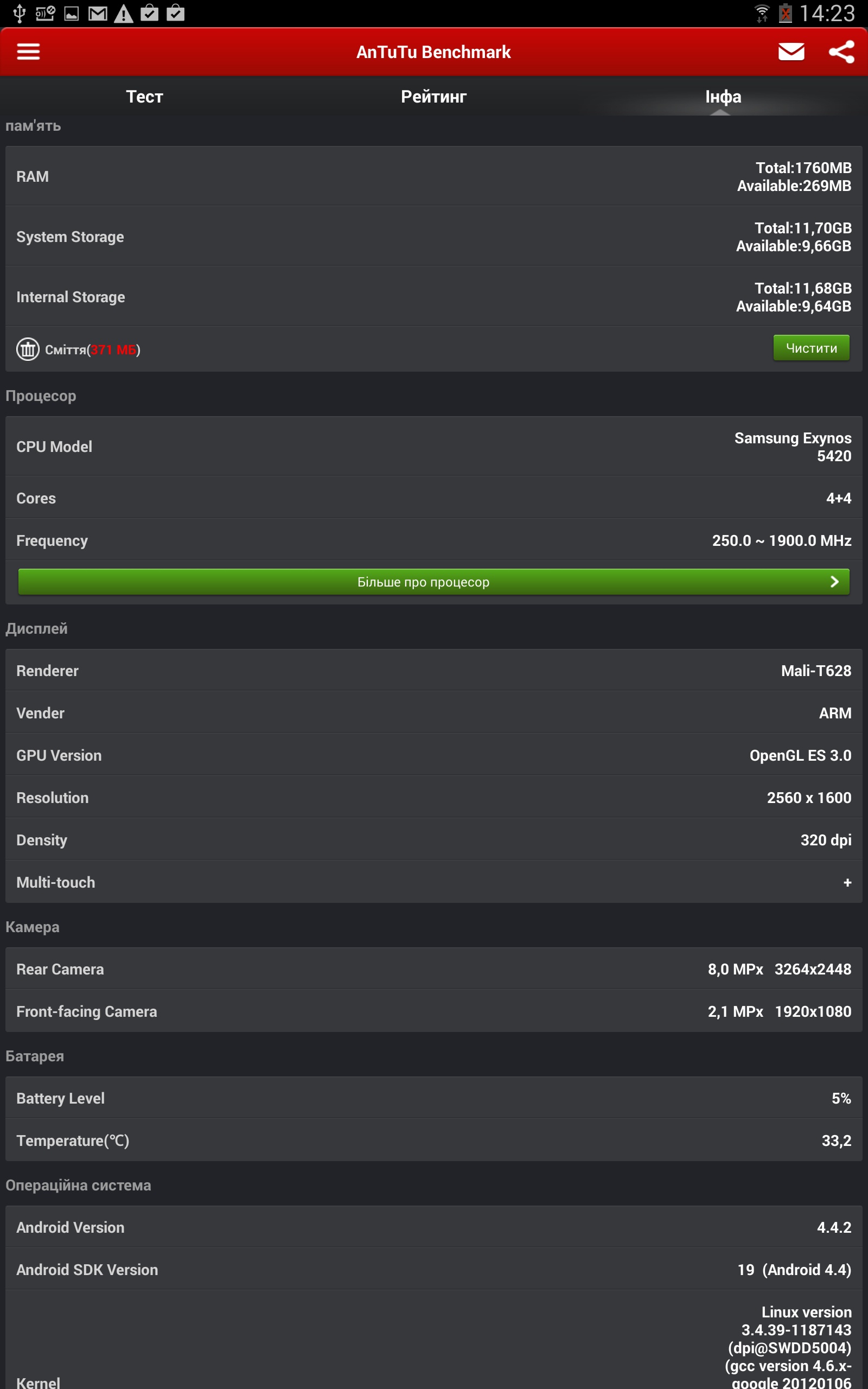Viewport: 868px width, 1389px height.
Task: Open the hamburger navigation menu
Action: click(x=28, y=52)
